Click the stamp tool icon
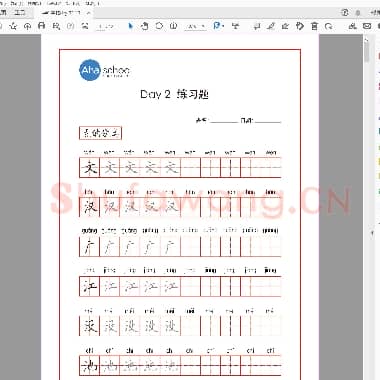Image resolution: width=380 pixels, height=380 pixels. tap(300, 26)
